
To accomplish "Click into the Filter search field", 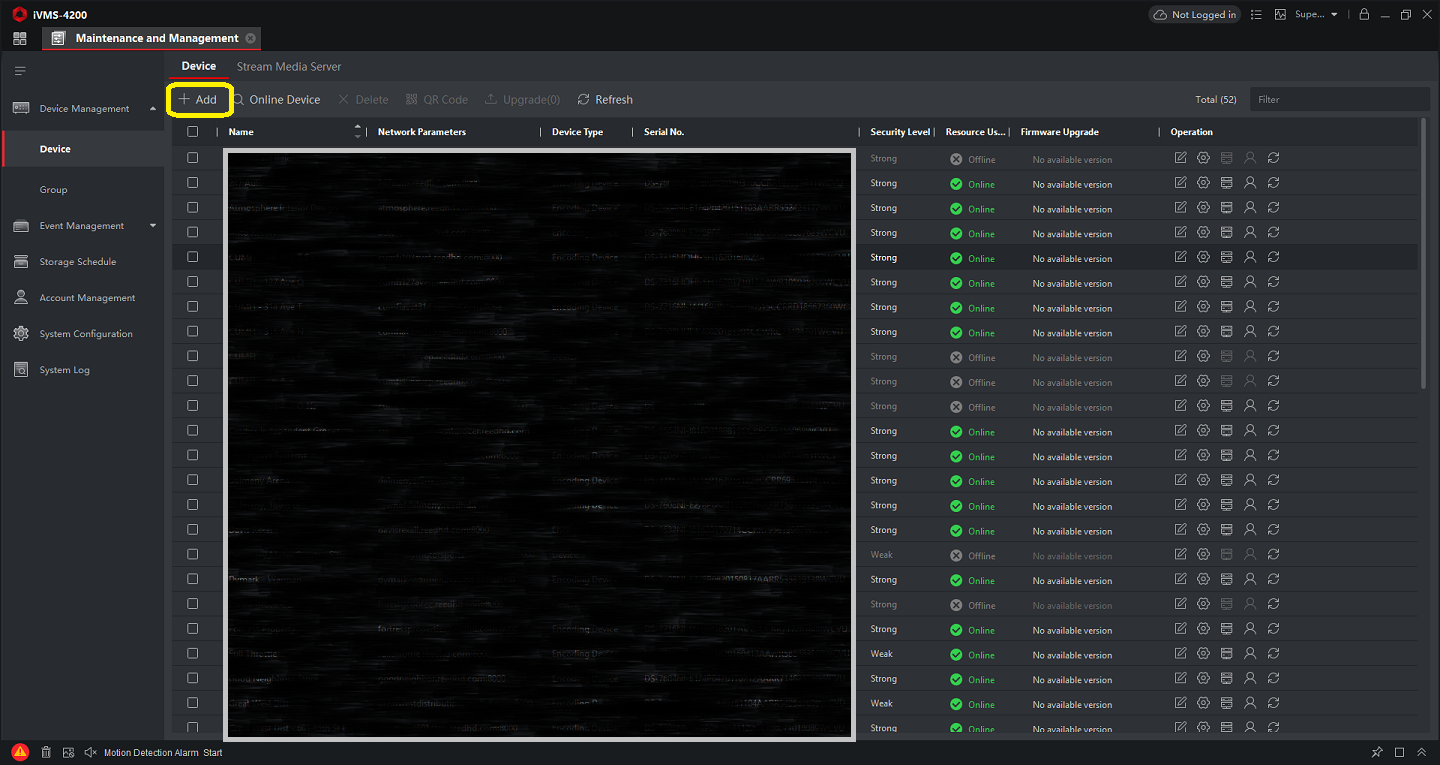I will pos(1338,100).
